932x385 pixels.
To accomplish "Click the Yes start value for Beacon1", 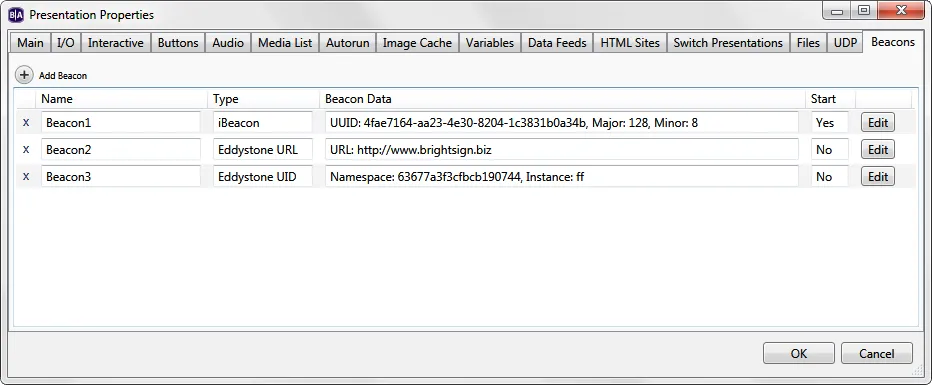I will (830, 123).
